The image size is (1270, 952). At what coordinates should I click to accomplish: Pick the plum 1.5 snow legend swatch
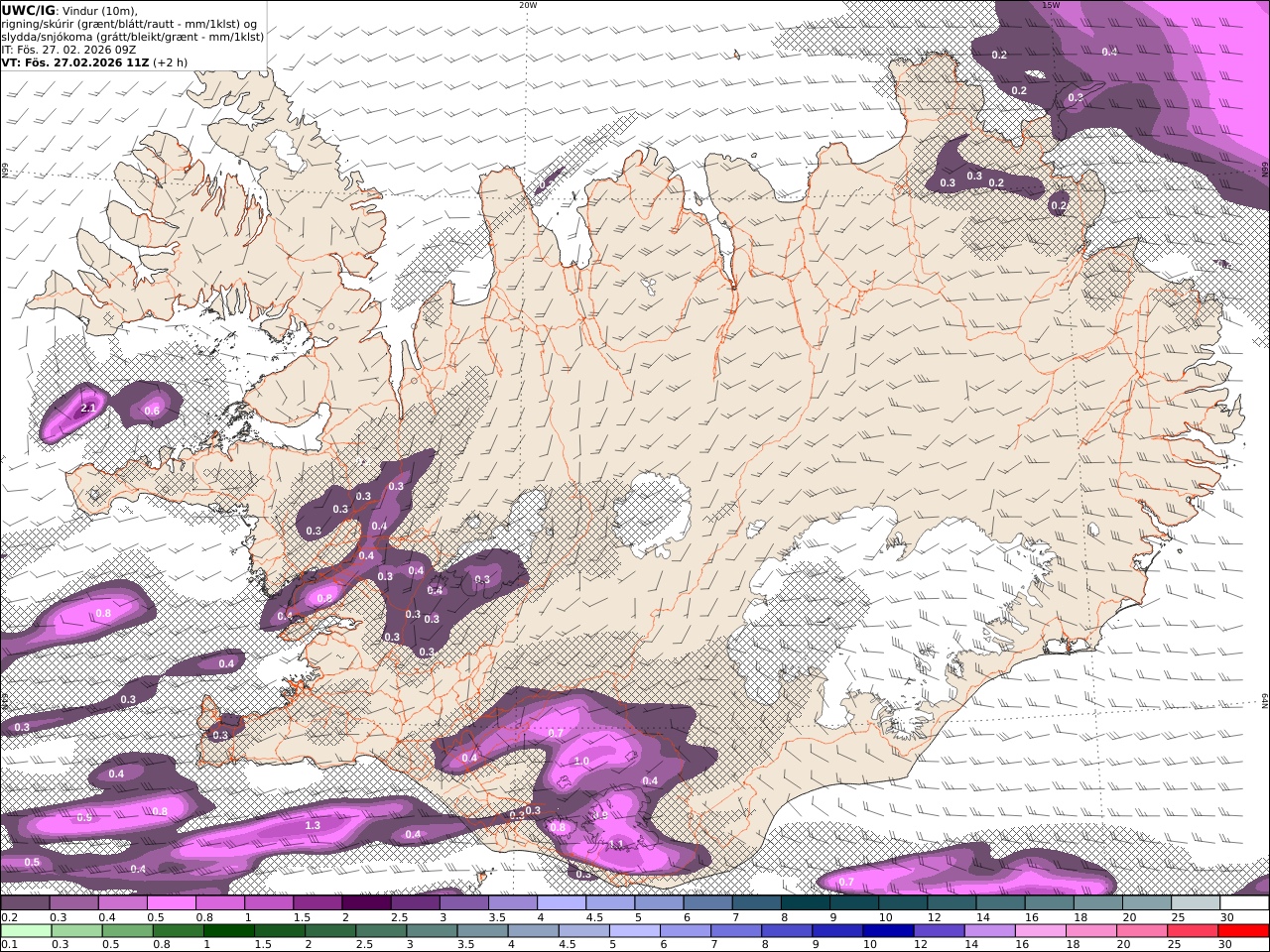(x=317, y=902)
